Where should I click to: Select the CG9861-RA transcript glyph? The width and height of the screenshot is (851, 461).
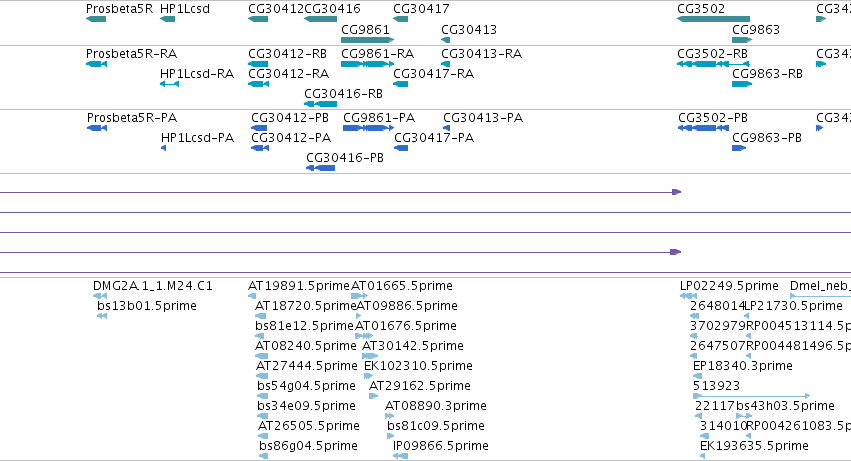point(367,64)
